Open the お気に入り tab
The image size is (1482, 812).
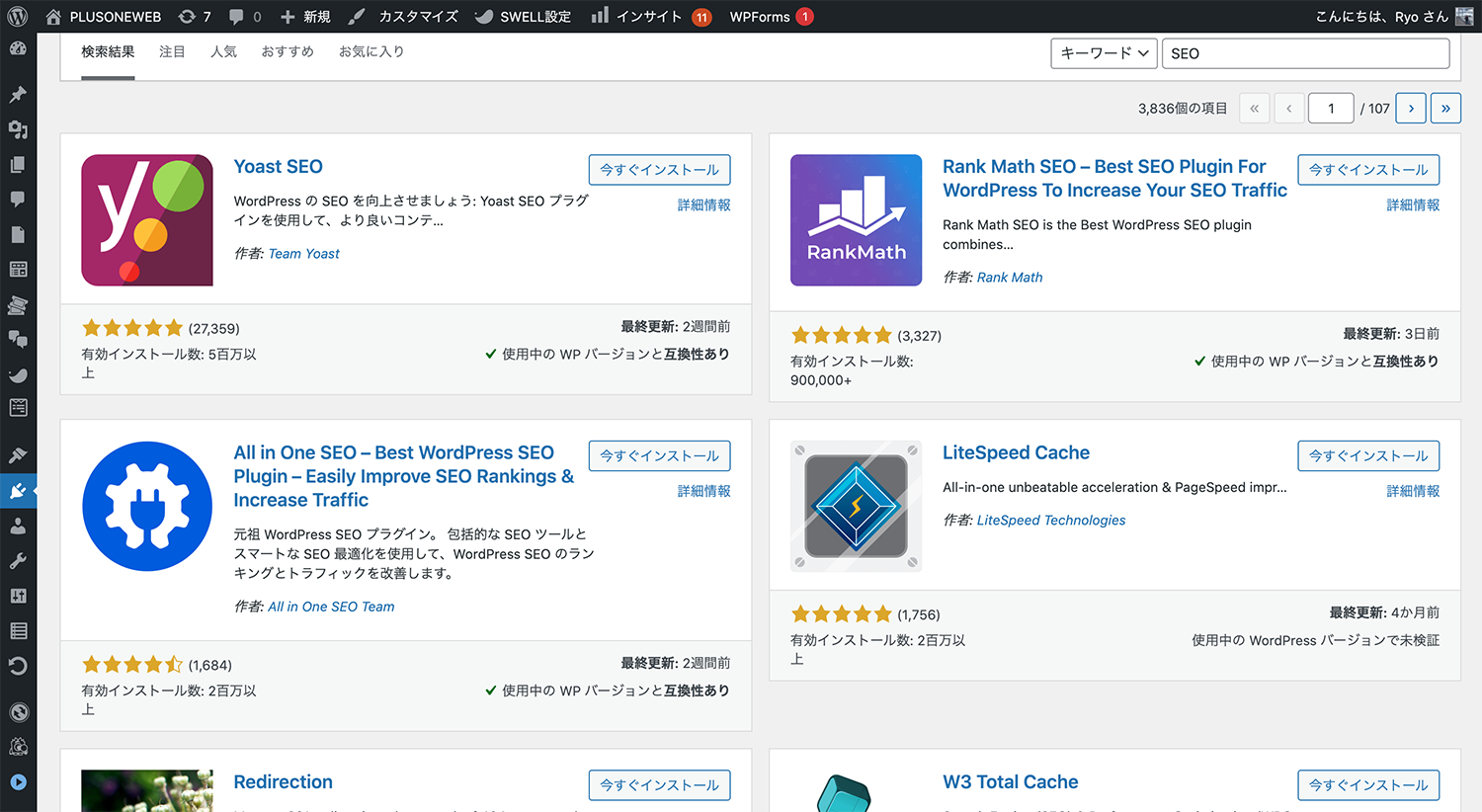pyautogui.click(x=371, y=51)
